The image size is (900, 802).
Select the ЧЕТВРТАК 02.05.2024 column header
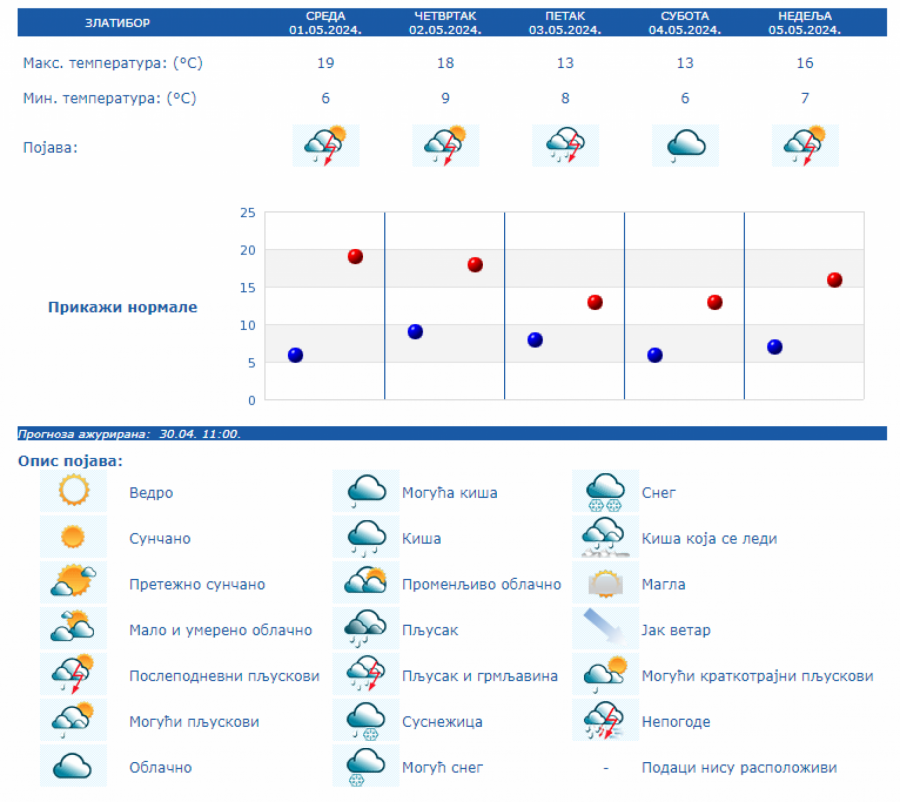point(445,22)
